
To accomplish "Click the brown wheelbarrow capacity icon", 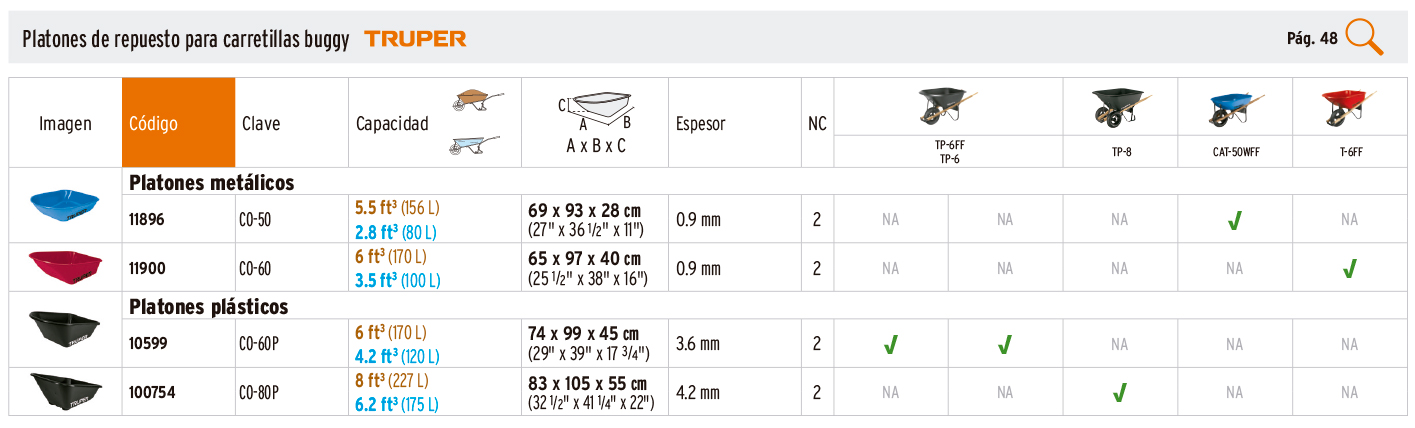I will pyautogui.click(x=476, y=100).
